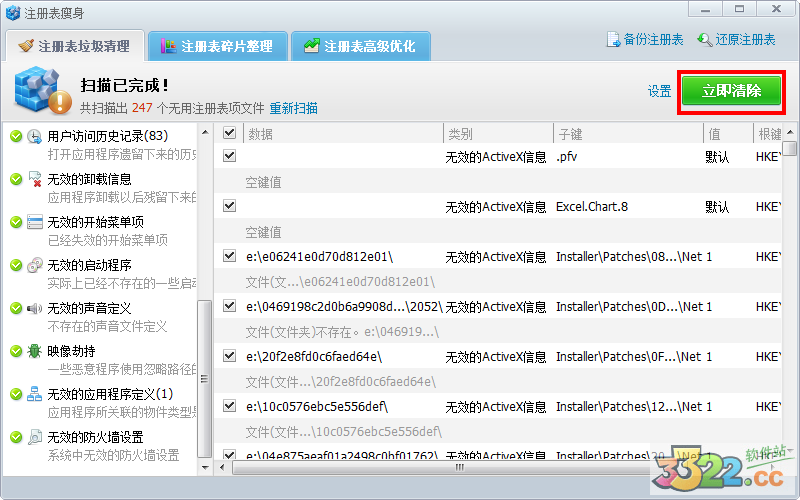Click the 重新扫描 link

point(293,108)
